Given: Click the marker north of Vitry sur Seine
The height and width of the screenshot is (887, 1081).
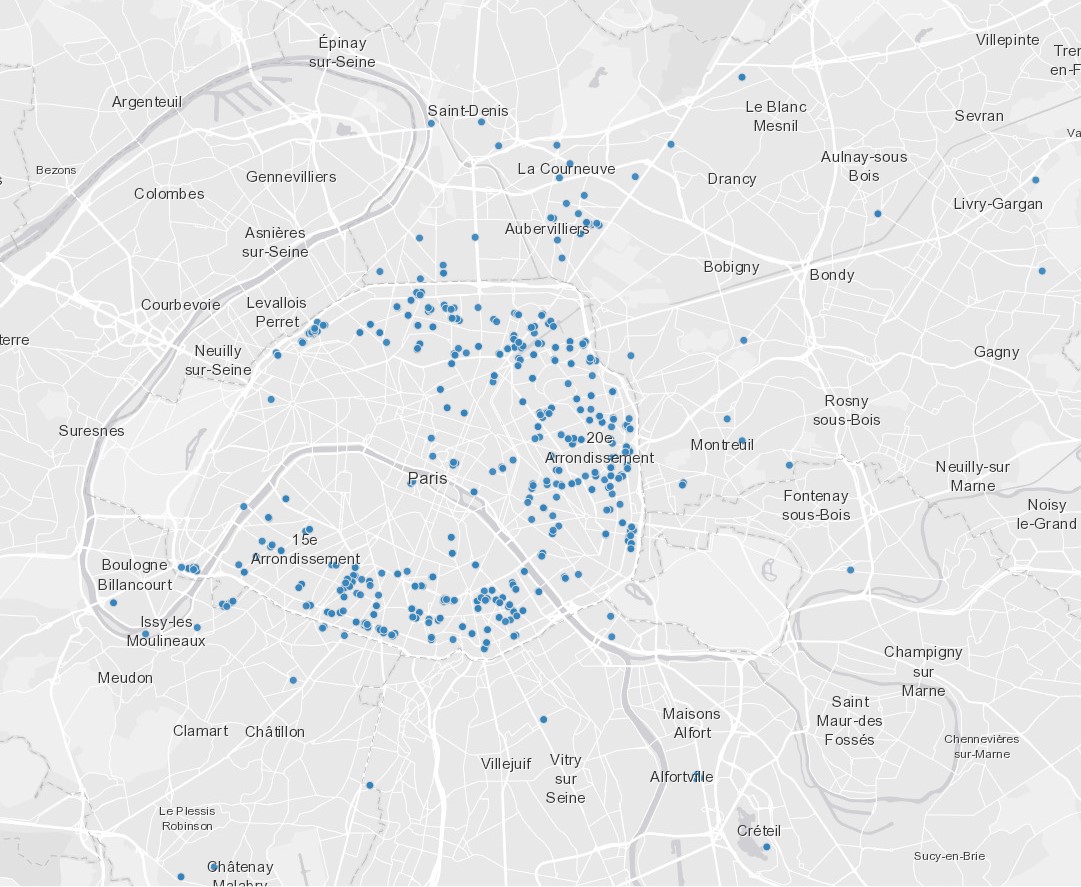Looking at the screenshot, I should click(543, 719).
